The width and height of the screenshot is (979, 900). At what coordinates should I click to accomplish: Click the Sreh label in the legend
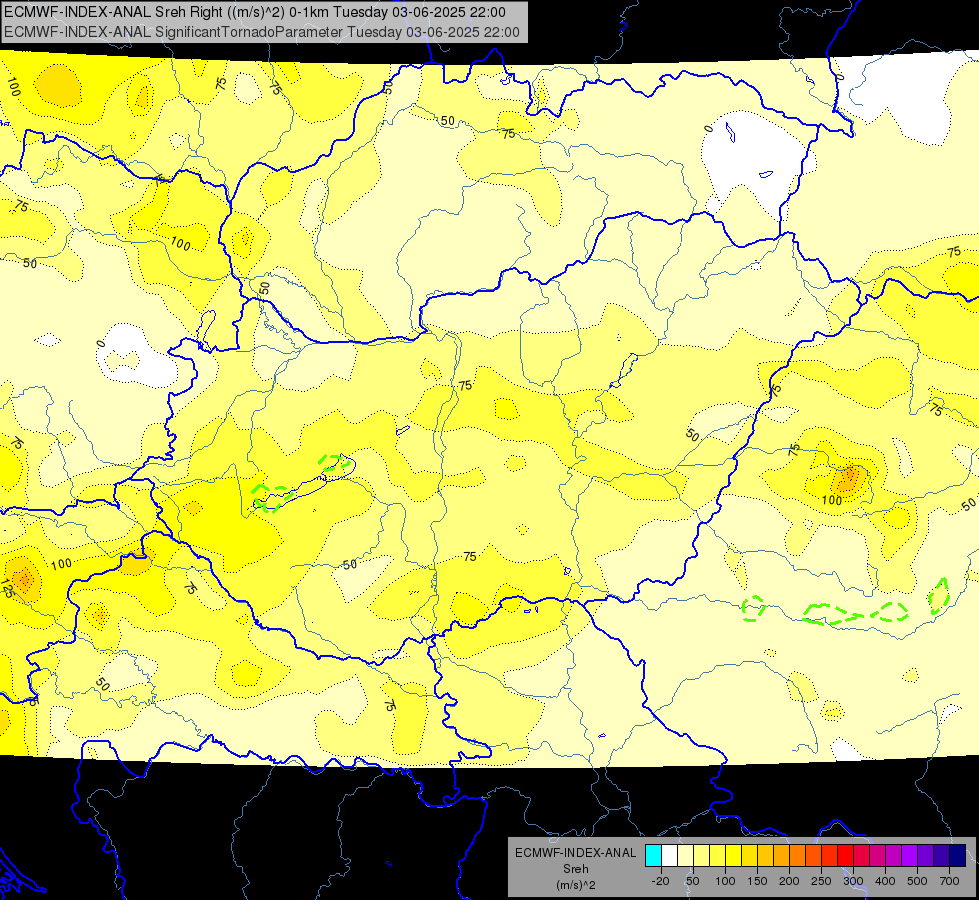575,869
